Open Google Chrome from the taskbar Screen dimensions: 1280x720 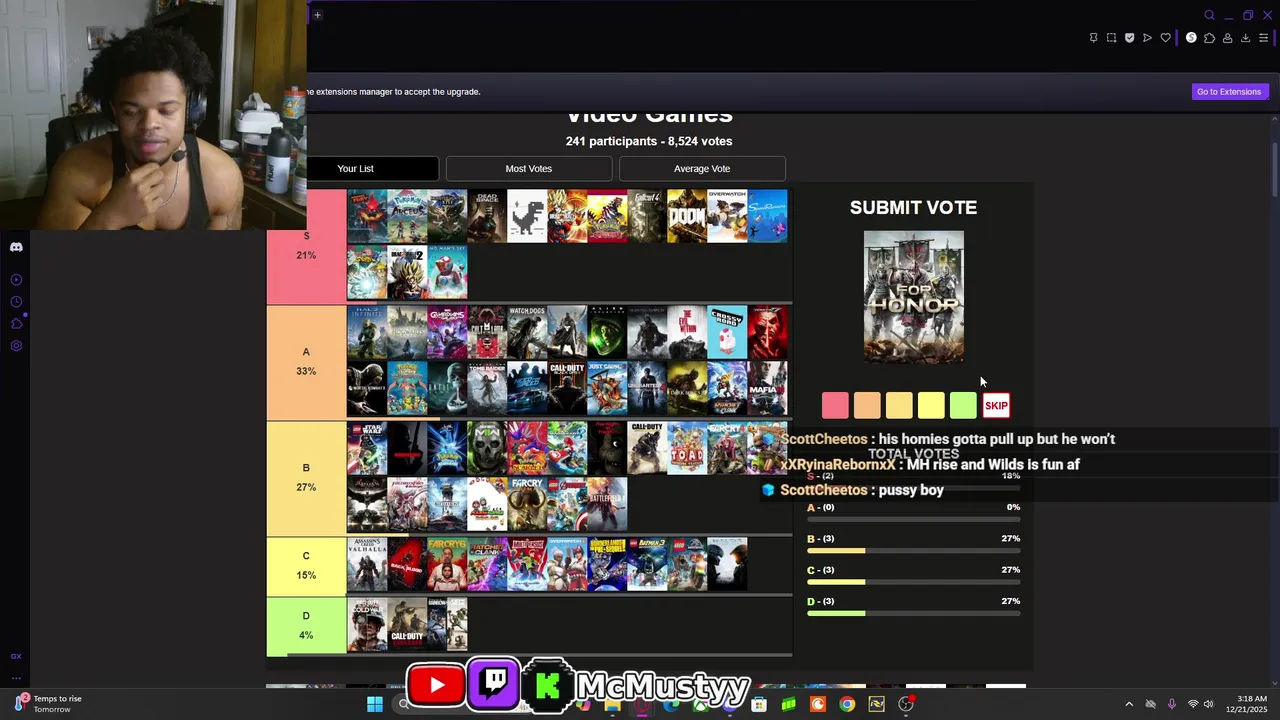847,704
